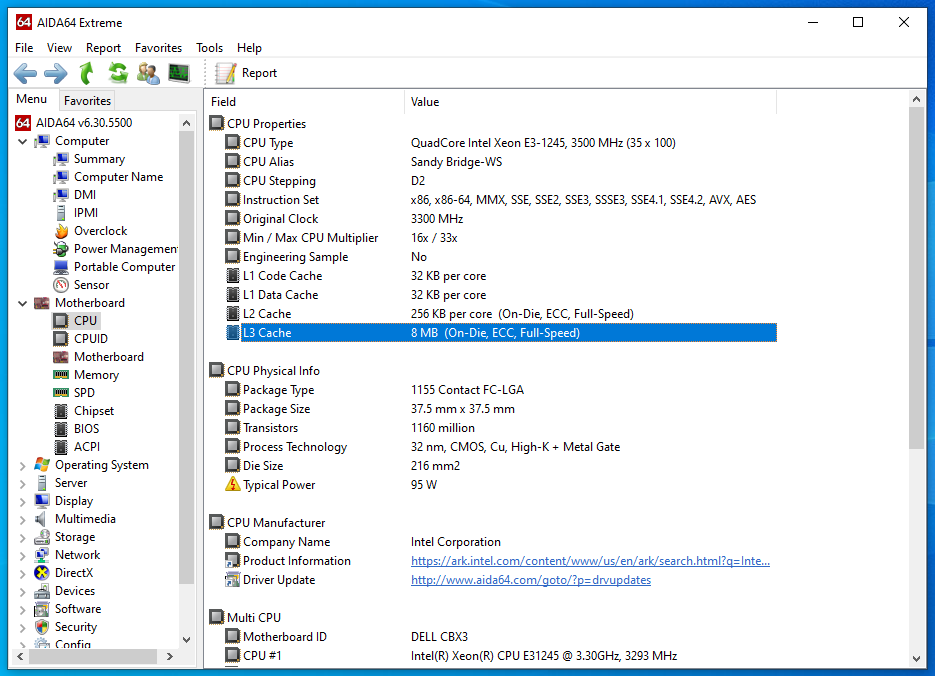Image resolution: width=935 pixels, height=676 pixels.
Task: Expand the Operating System node
Action: point(23,465)
